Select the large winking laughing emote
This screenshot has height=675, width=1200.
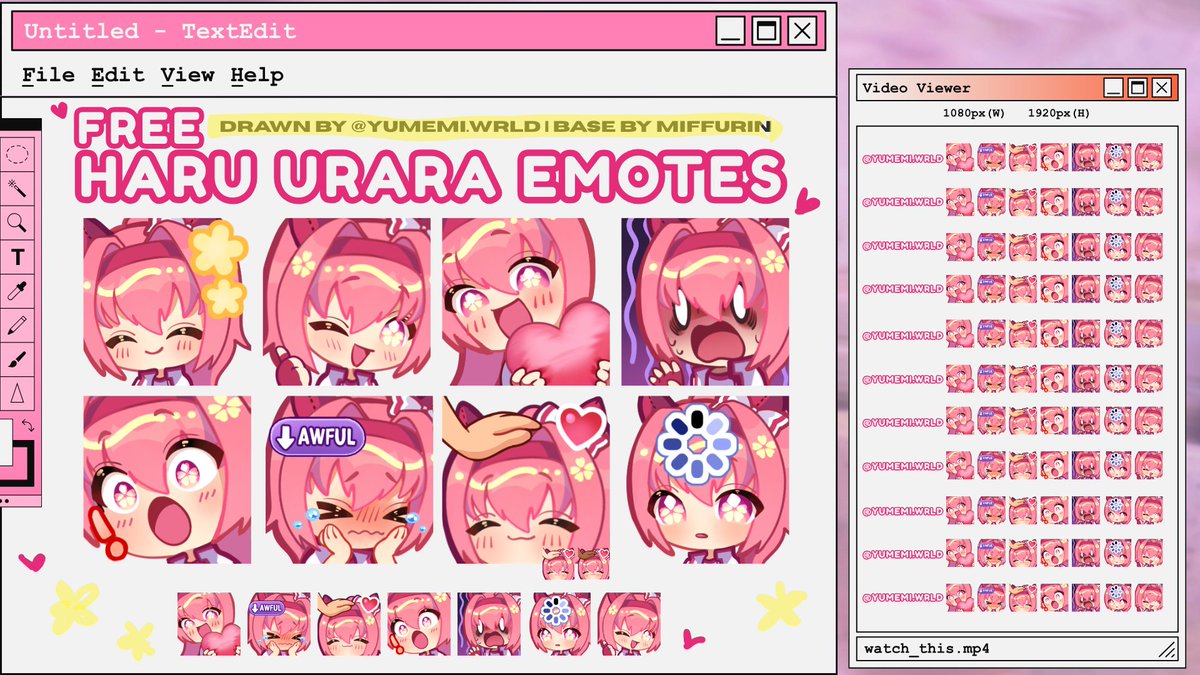(x=347, y=301)
